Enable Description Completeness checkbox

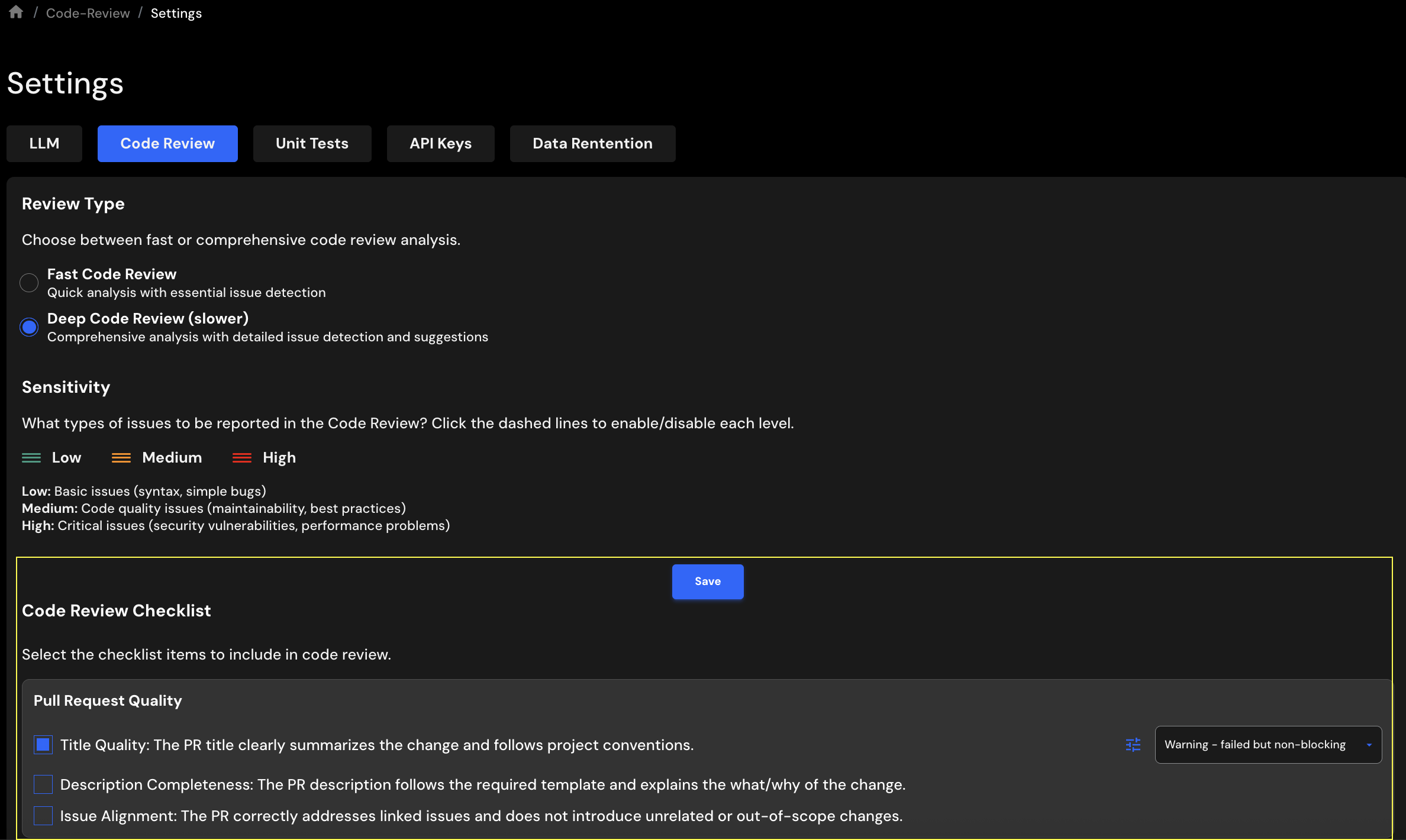[x=43, y=784]
